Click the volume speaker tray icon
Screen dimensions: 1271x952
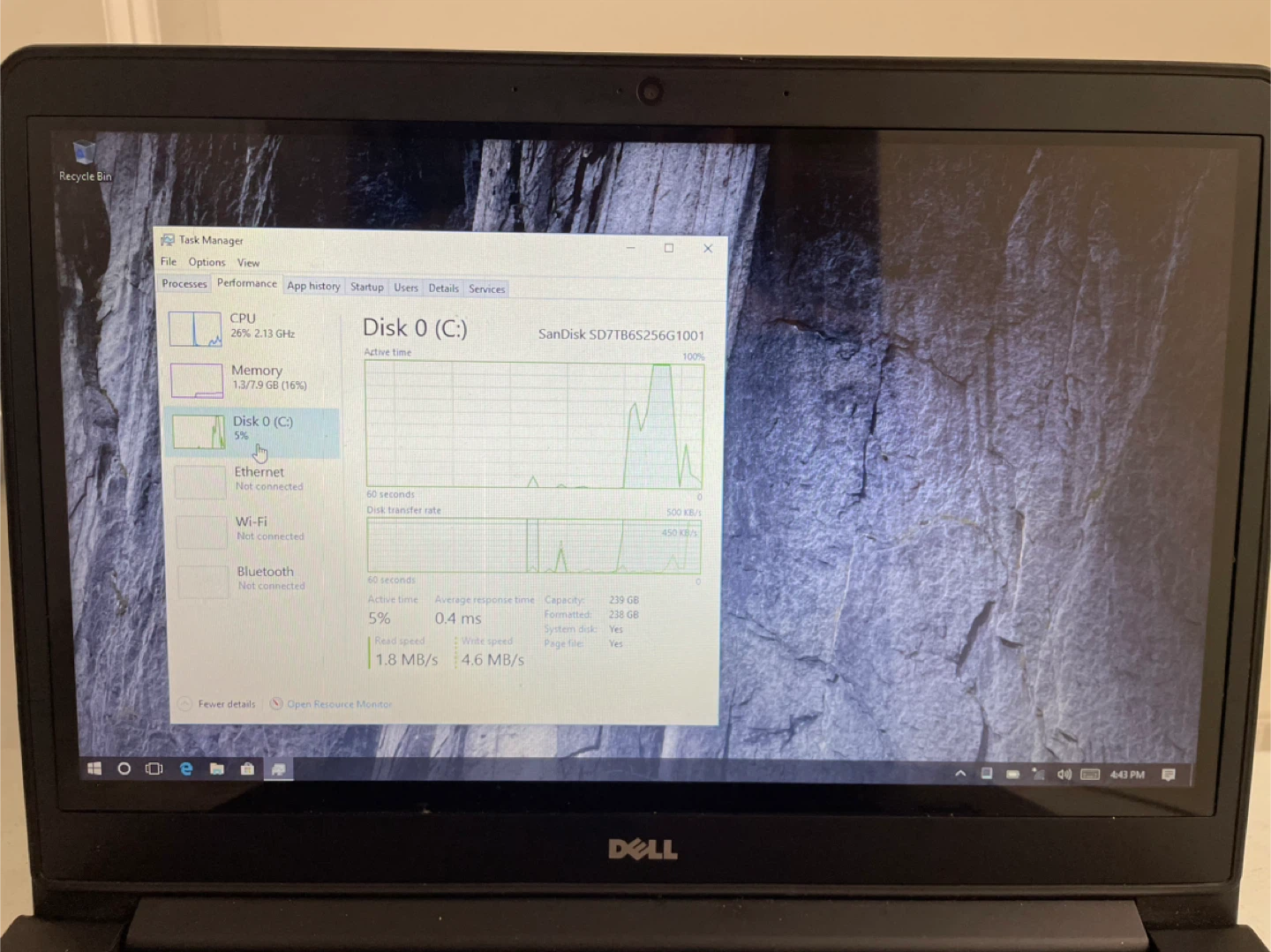(1064, 775)
